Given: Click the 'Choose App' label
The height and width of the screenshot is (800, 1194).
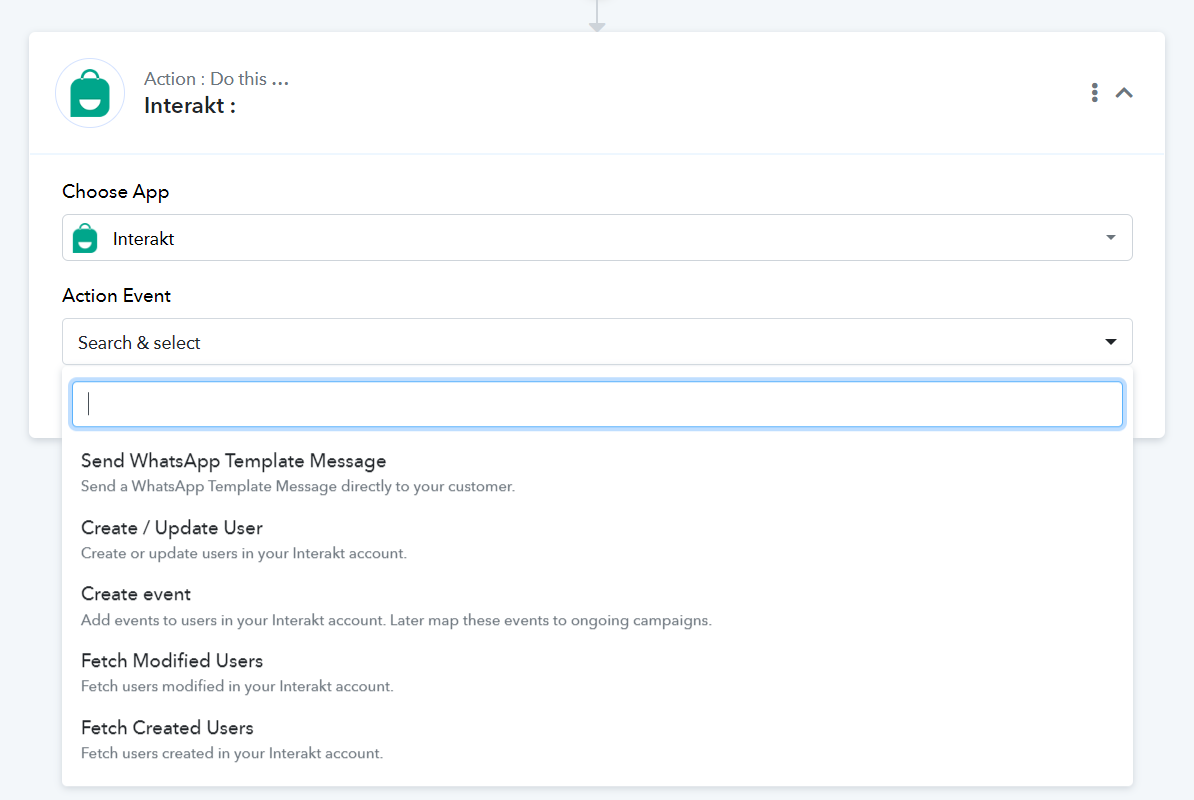Looking at the screenshot, I should pyautogui.click(x=116, y=192).
